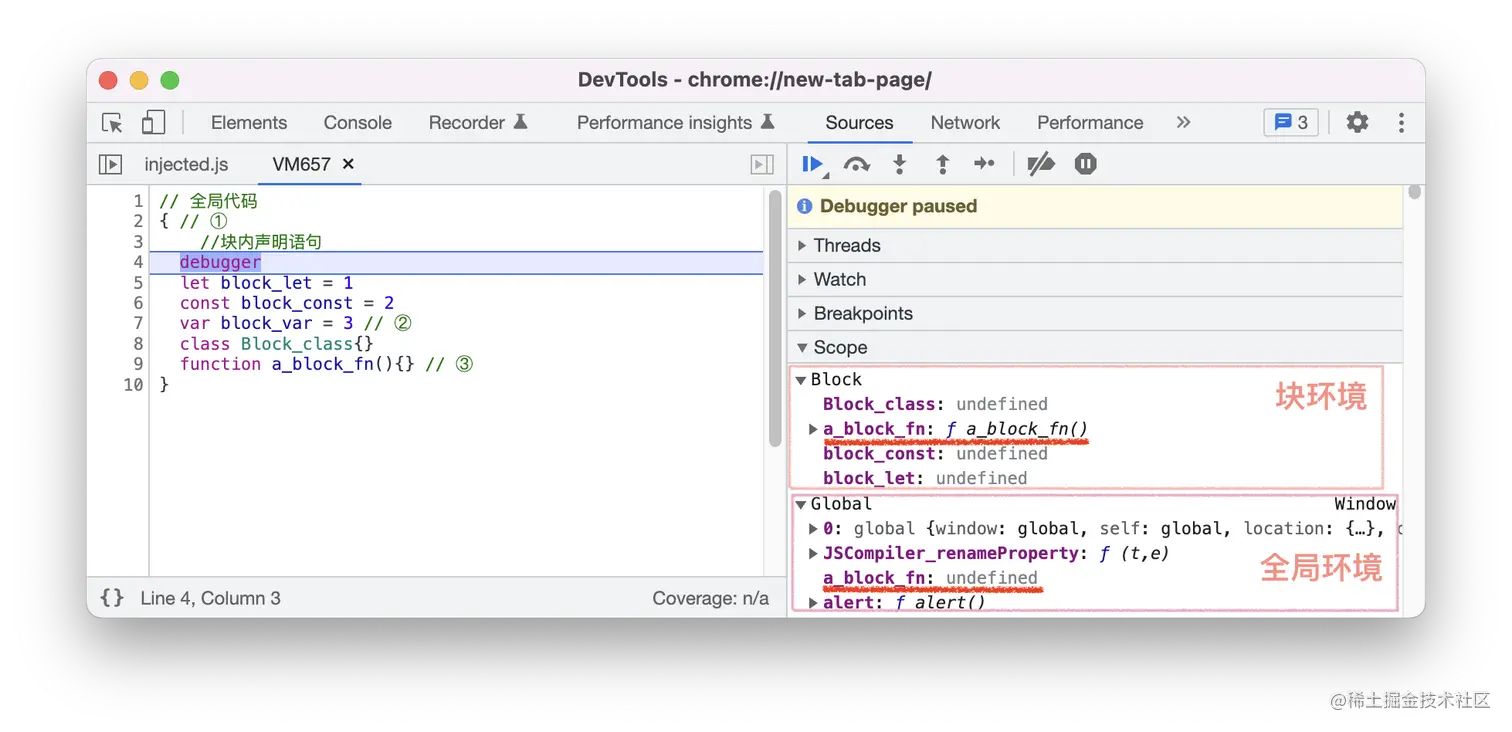Open the settings gear
This screenshot has width=1512, height=732.
1357,122
